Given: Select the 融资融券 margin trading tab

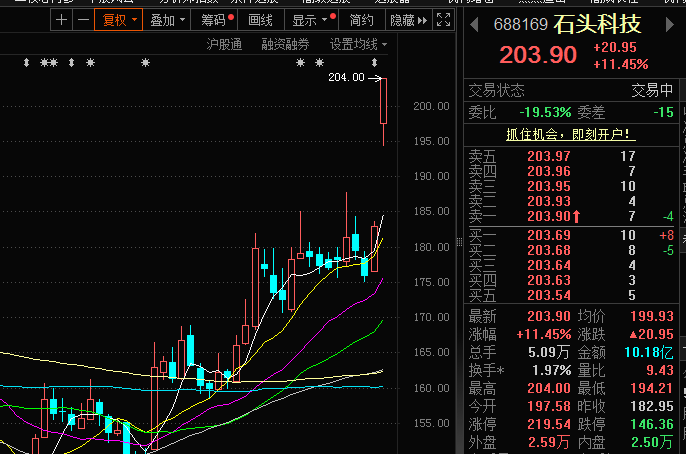Looking at the screenshot, I should [286, 44].
